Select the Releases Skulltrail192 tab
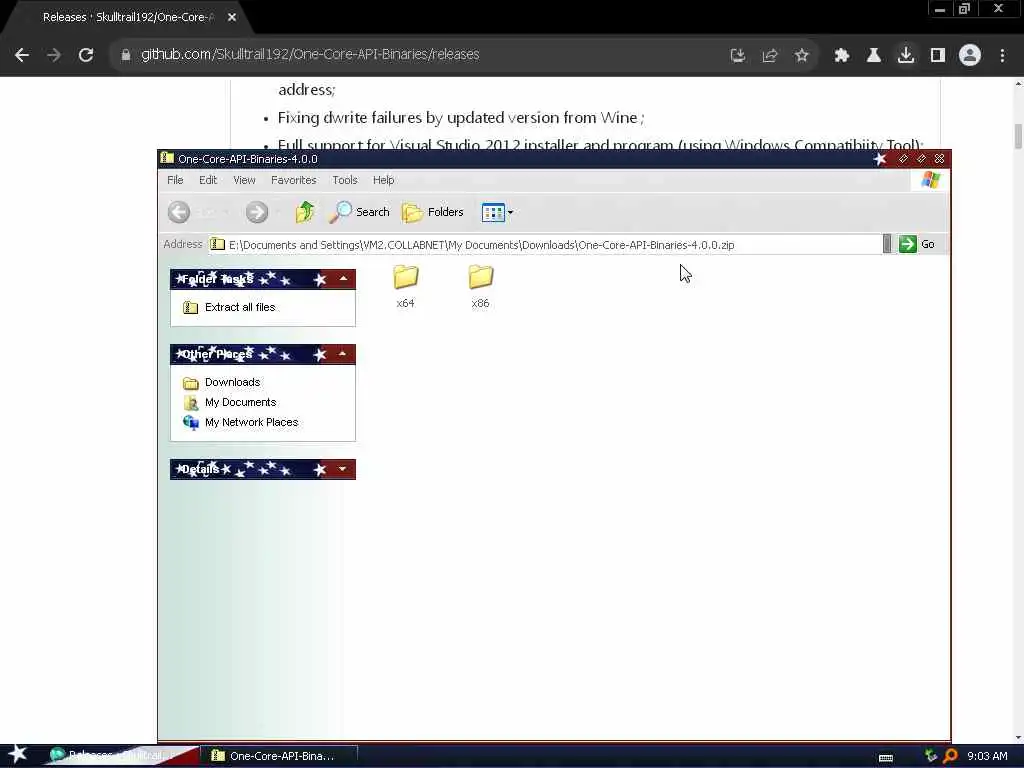 pos(128,18)
